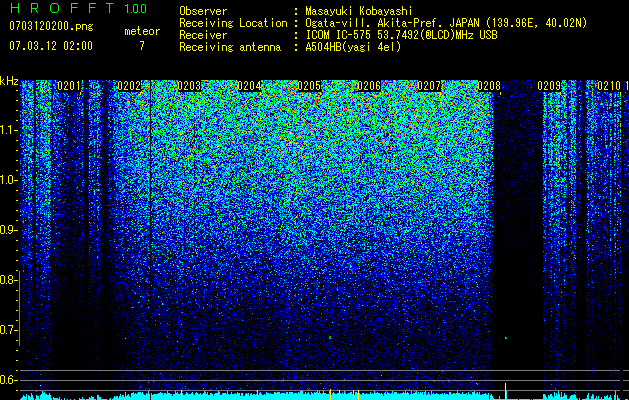
Task: Click the kHz axis unit label
Action: pyautogui.click(x=9, y=81)
